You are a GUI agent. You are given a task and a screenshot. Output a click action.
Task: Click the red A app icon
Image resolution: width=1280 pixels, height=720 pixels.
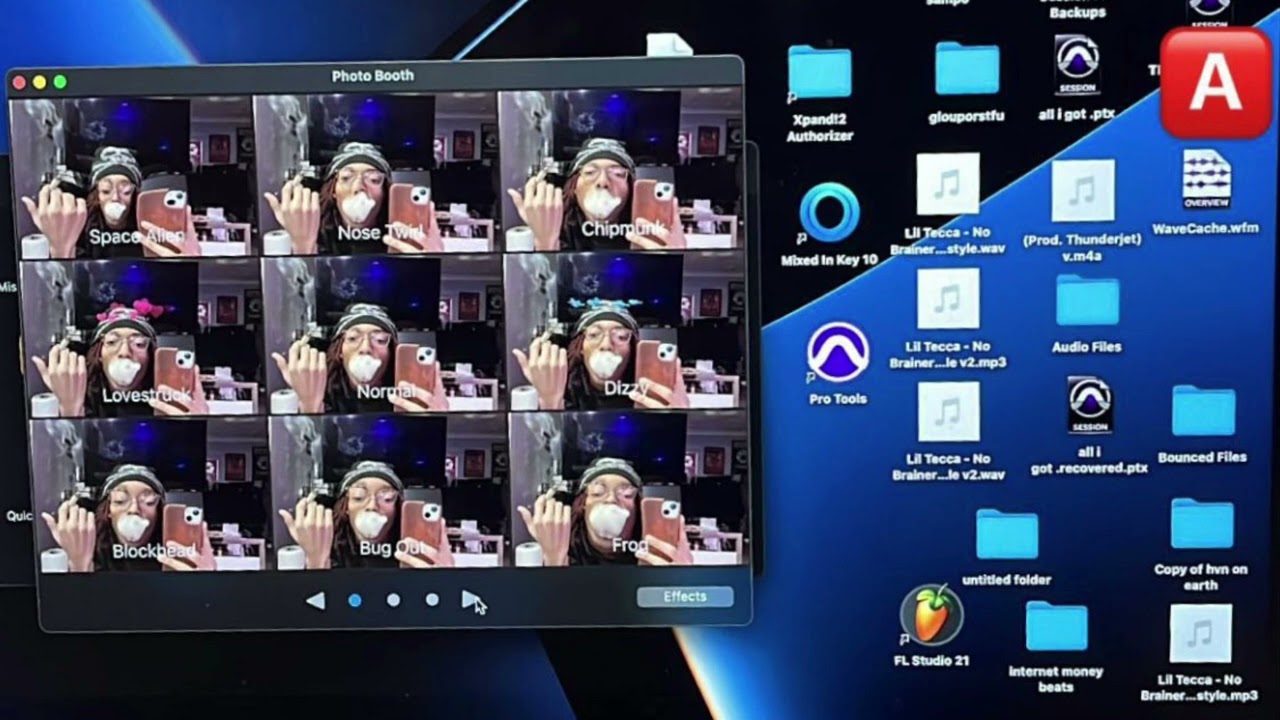pyautogui.click(x=1215, y=82)
